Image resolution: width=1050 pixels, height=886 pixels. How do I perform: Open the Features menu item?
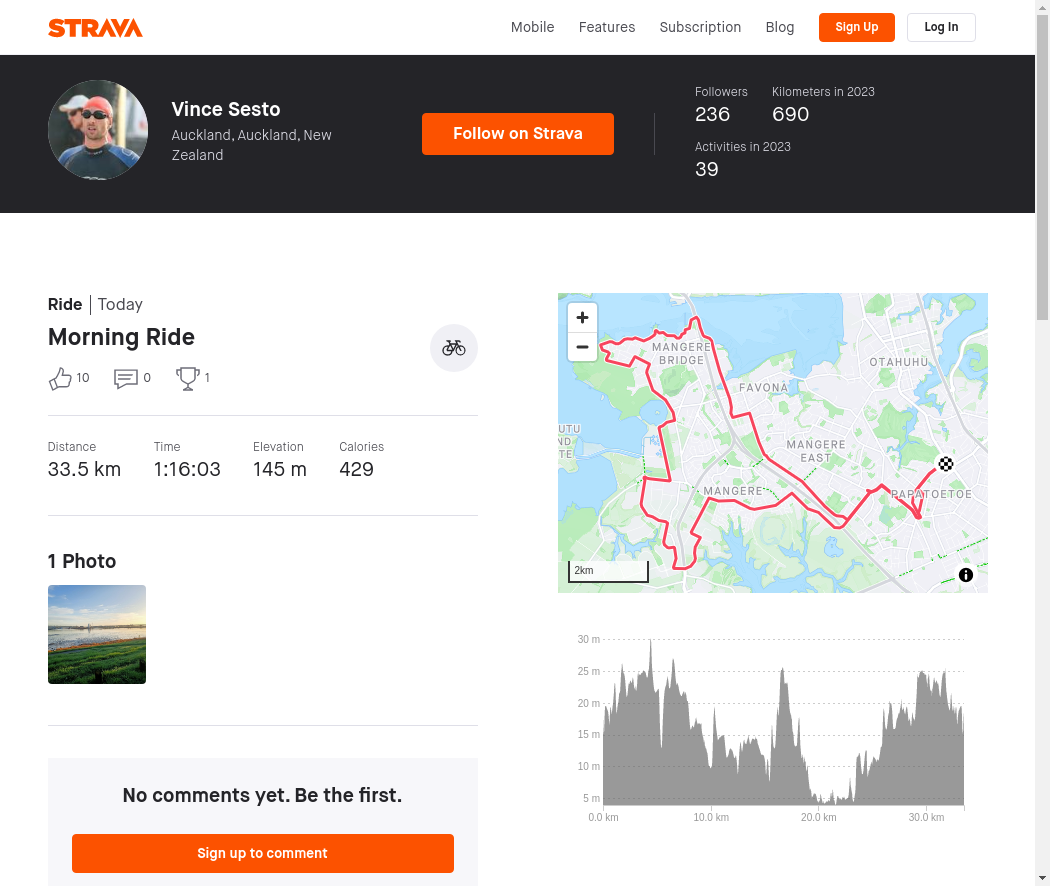coord(607,27)
